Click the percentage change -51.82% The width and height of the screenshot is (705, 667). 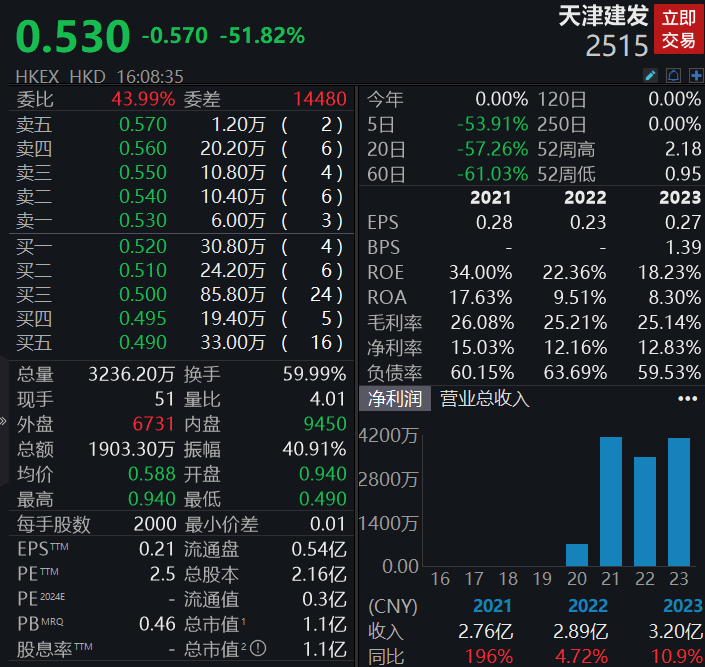(x=262, y=36)
